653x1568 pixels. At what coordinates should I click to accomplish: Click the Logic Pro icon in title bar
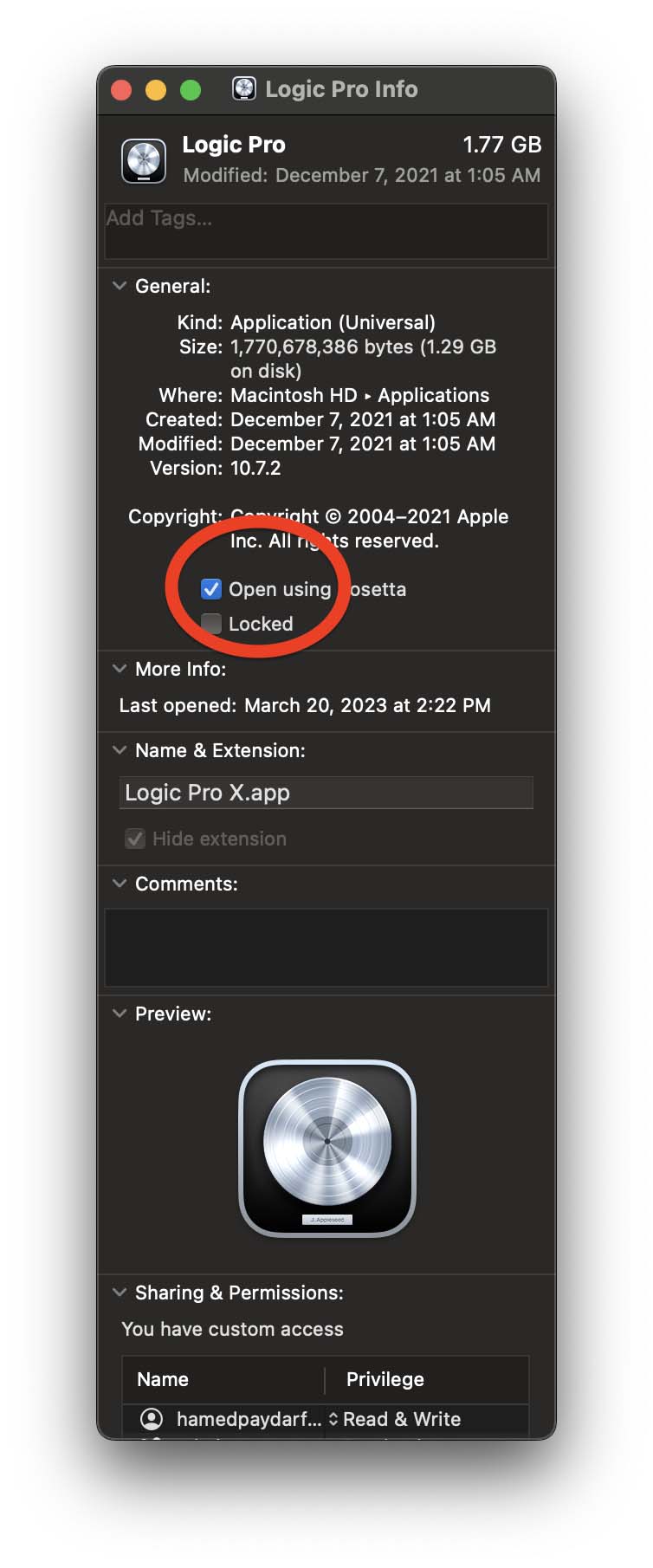pyautogui.click(x=244, y=88)
